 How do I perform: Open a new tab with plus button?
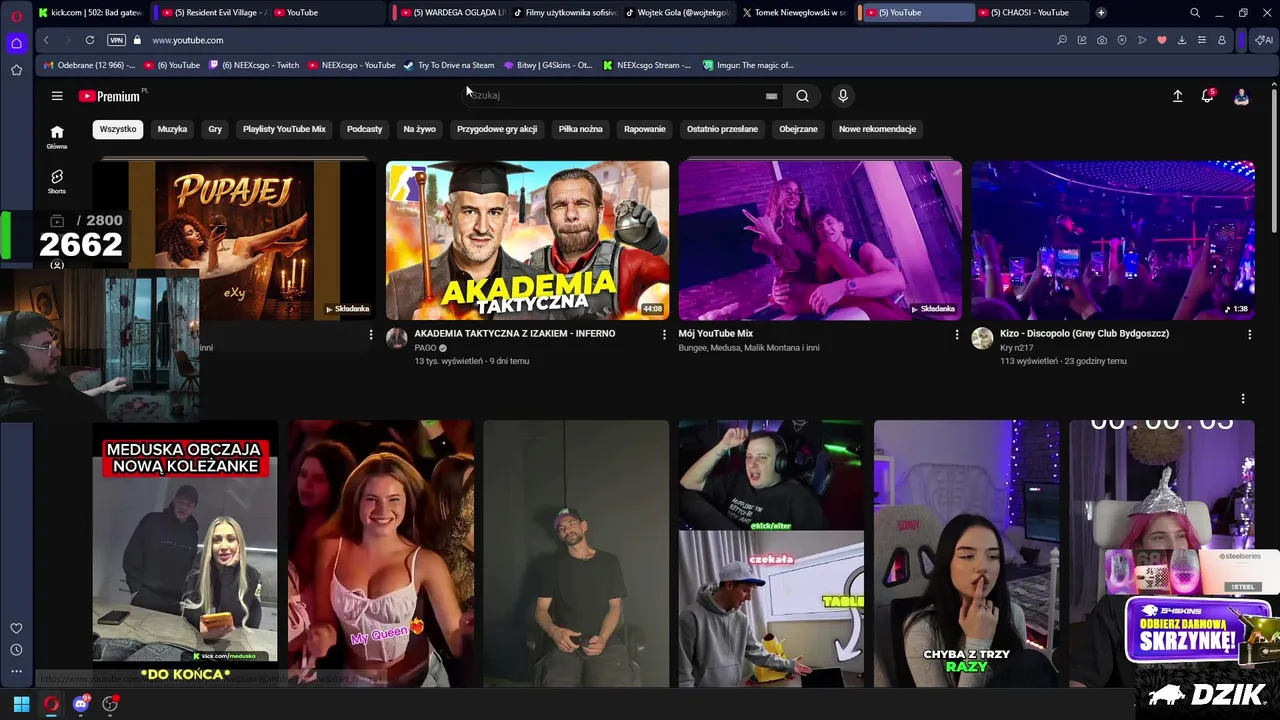tap(1101, 13)
